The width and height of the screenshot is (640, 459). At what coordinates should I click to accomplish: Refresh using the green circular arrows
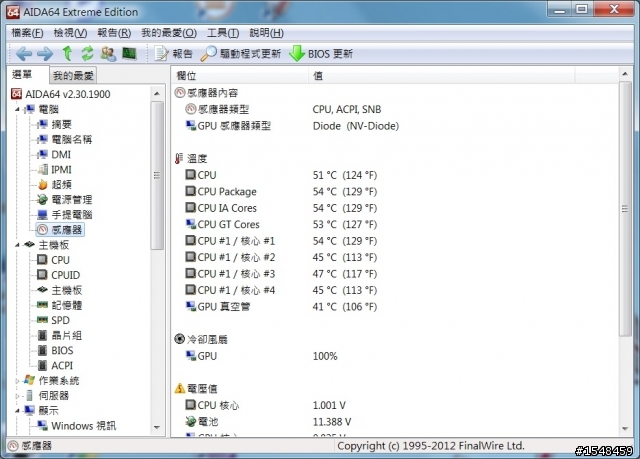click(87, 53)
